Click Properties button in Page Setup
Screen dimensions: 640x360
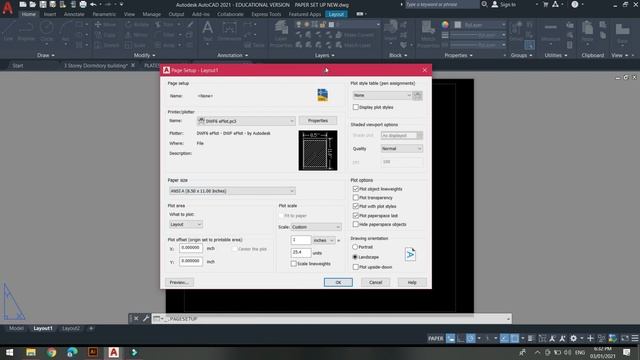coord(318,121)
